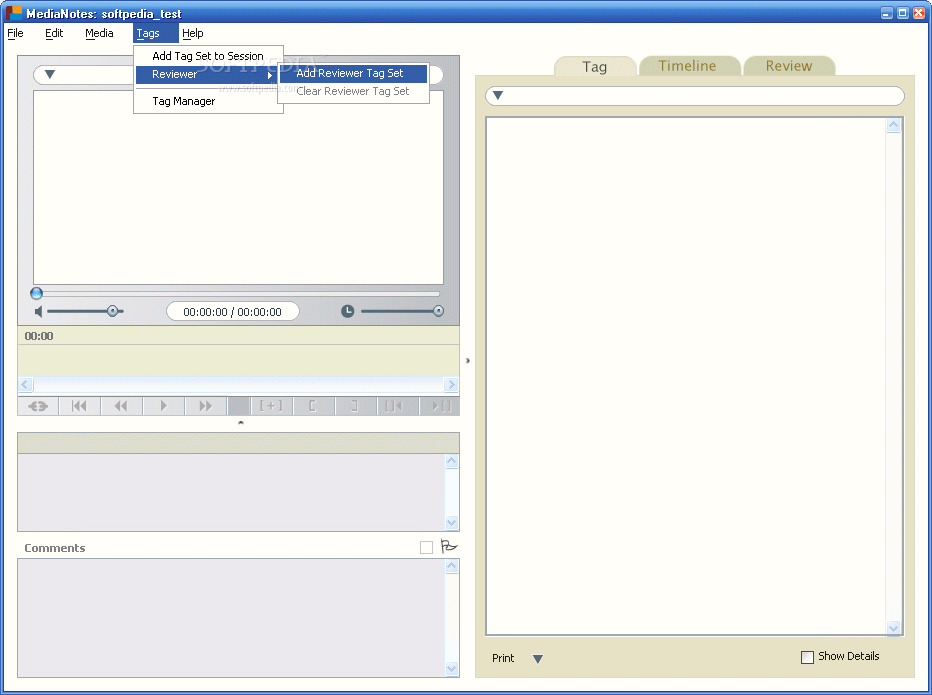Open the media selector dropdown triangle
The height and width of the screenshot is (695, 932).
[x=50, y=74]
